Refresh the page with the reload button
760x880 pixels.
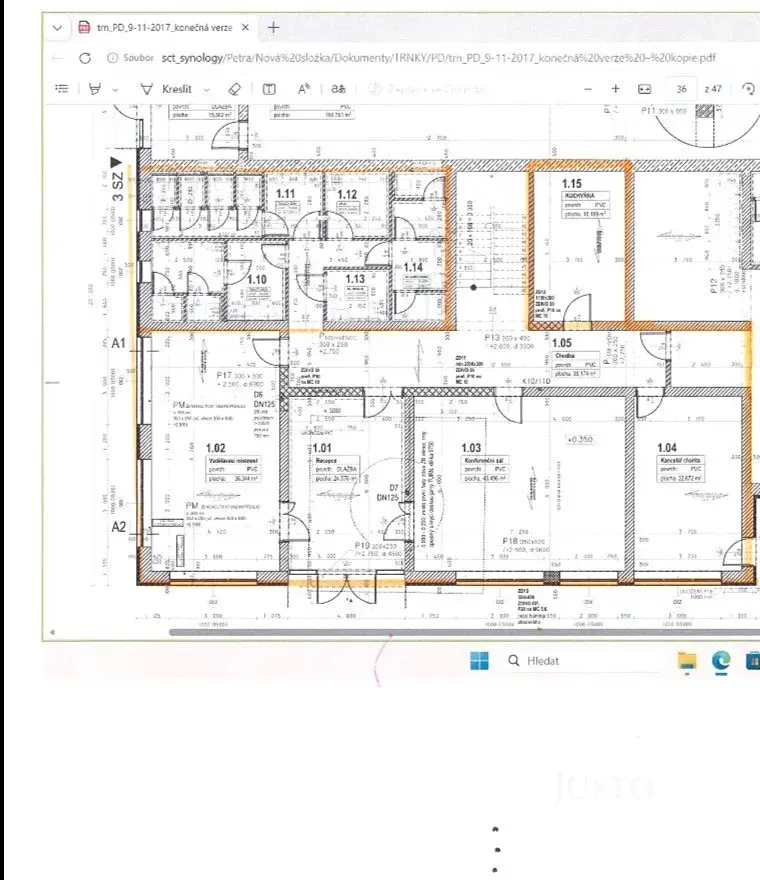[x=85, y=59]
